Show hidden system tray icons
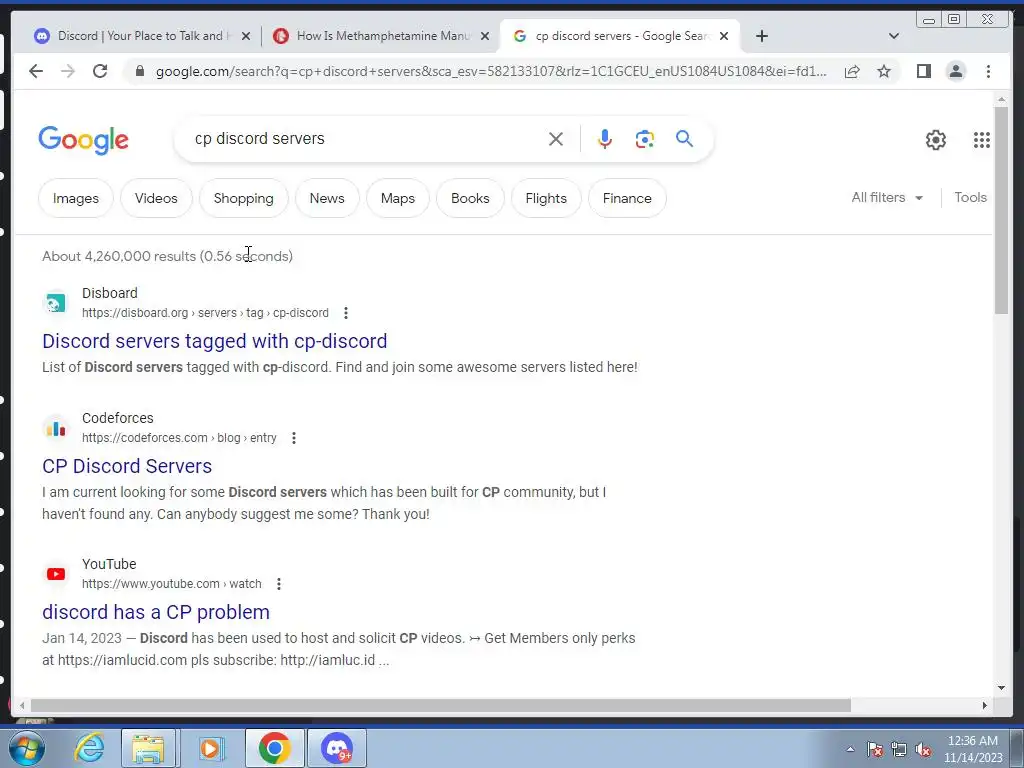The height and width of the screenshot is (768, 1024). click(x=850, y=749)
